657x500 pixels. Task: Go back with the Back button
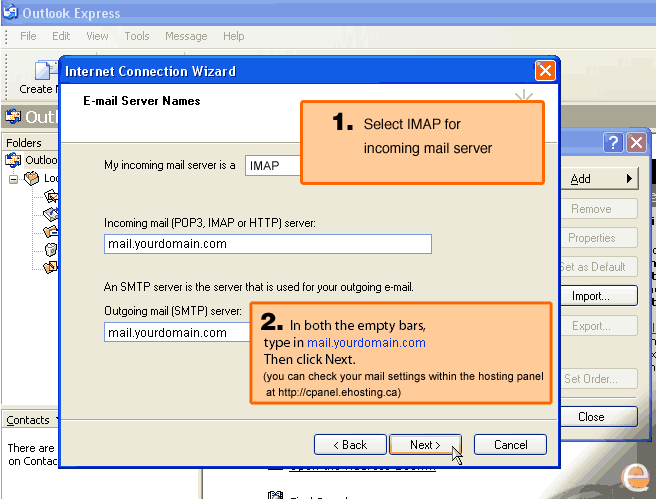click(350, 445)
